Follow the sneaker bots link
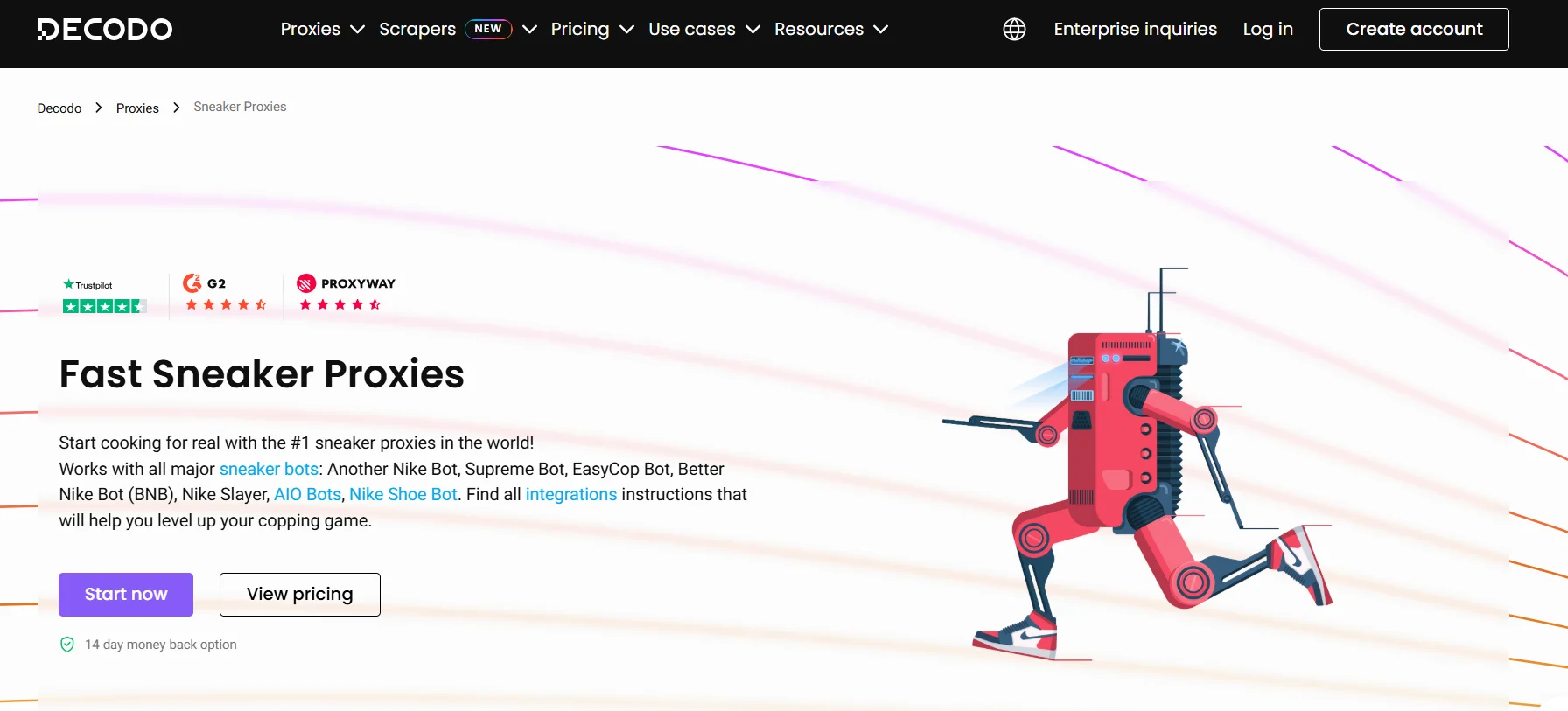Viewport: 1568px width, 711px height. pyautogui.click(x=269, y=469)
